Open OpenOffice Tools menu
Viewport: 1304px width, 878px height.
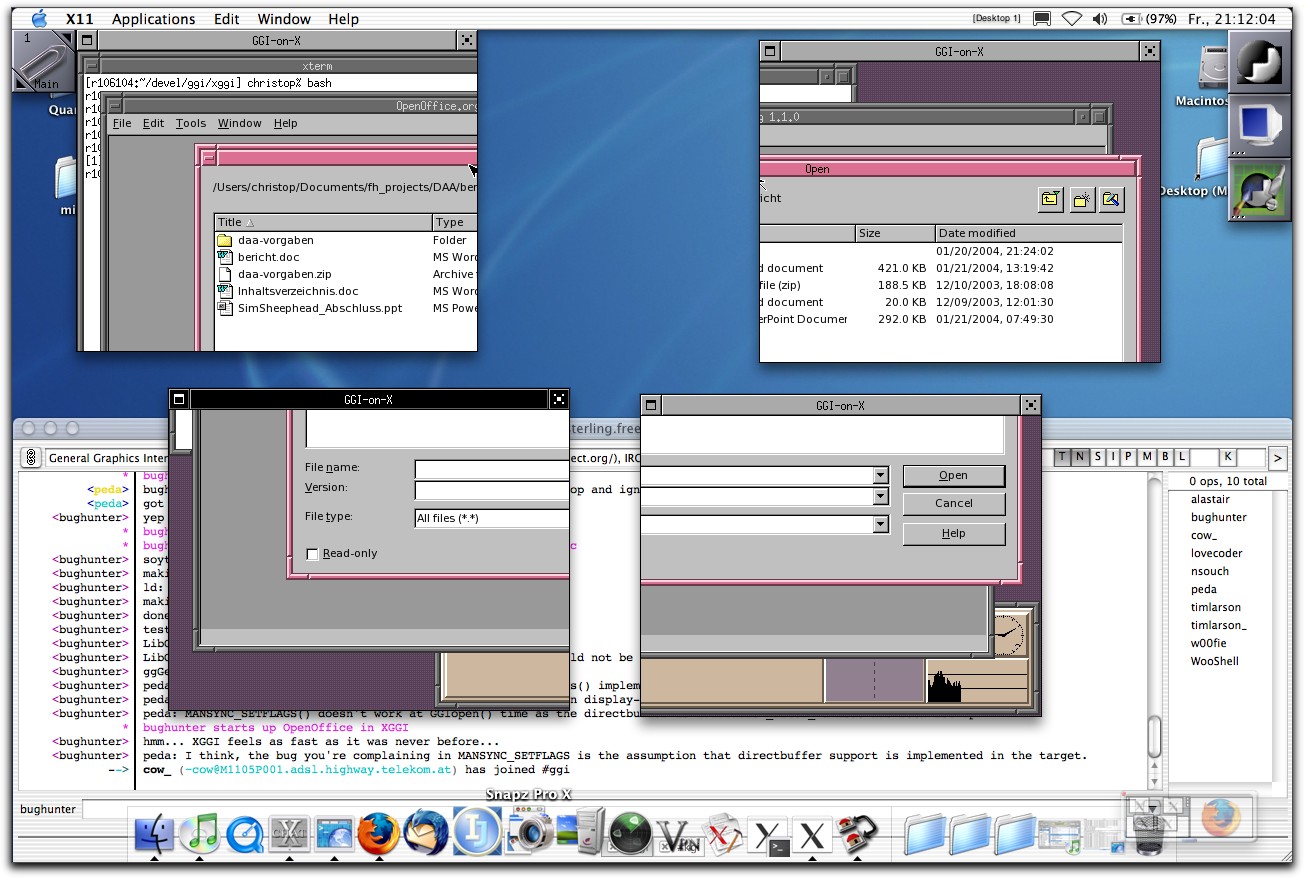coord(191,123)
